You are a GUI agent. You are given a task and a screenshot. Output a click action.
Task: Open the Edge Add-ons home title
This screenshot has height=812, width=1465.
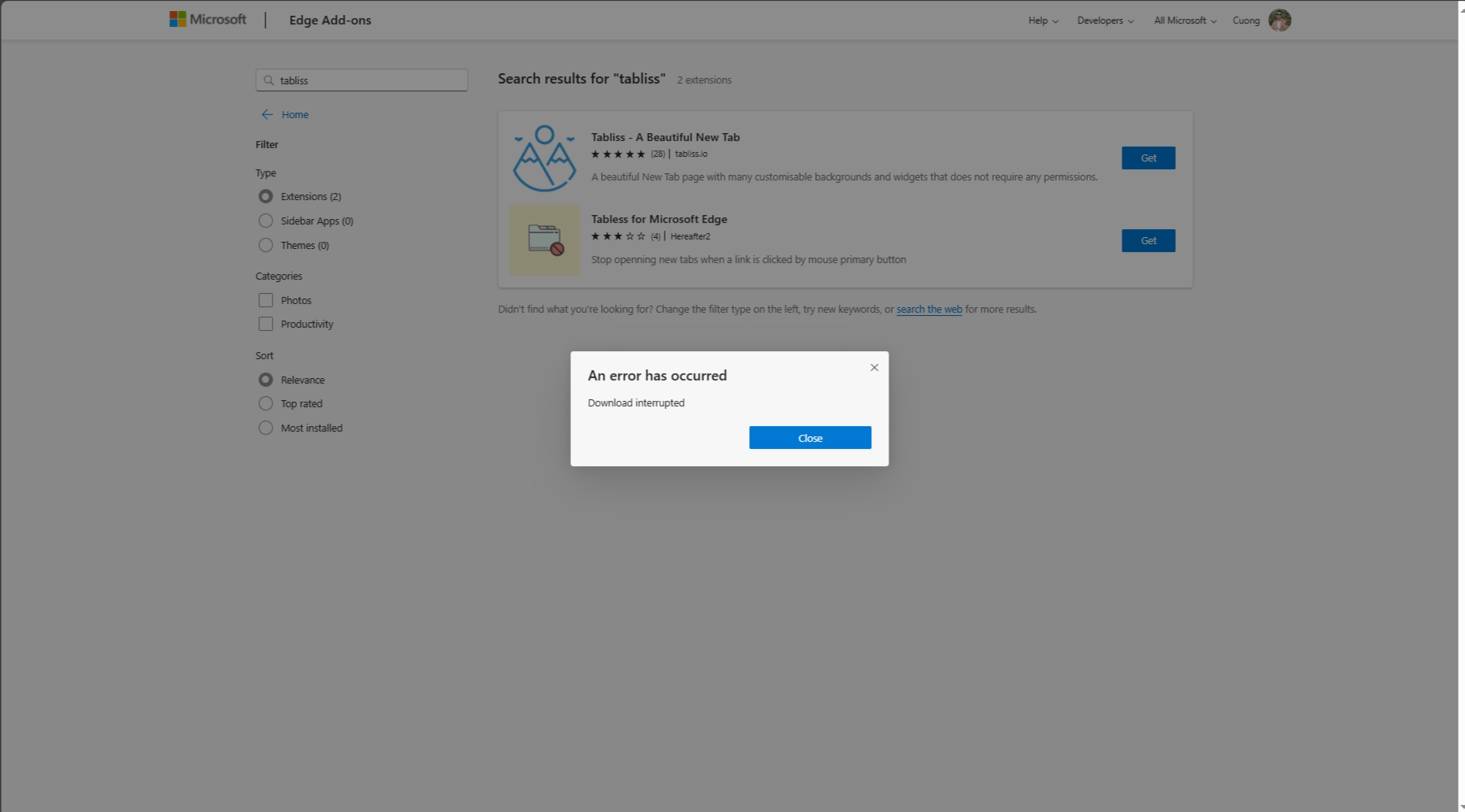pos(330,20)
